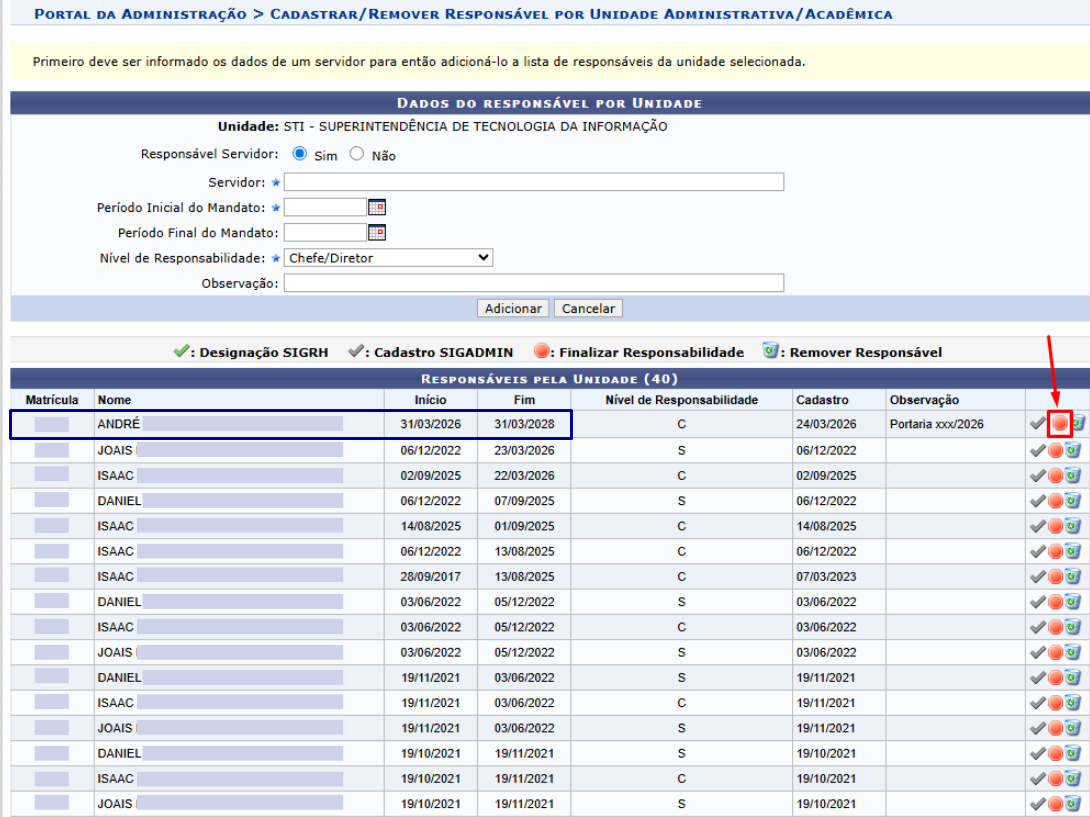Select Não for Responsável Servidor
Viewport: 1090px width, 817px height.
(x=356, y=155)
